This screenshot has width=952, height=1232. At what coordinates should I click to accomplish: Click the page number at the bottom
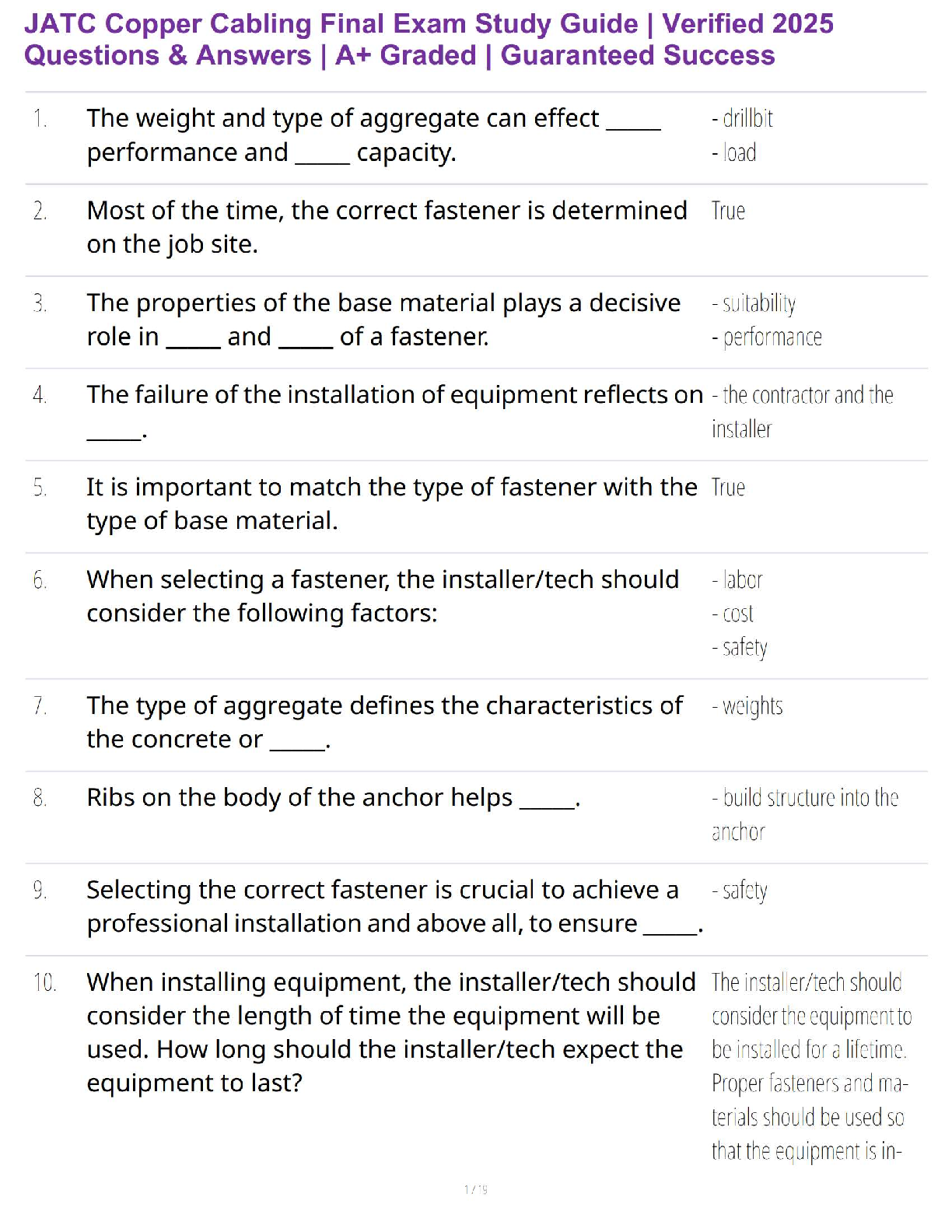click(x=475, y=1189)
